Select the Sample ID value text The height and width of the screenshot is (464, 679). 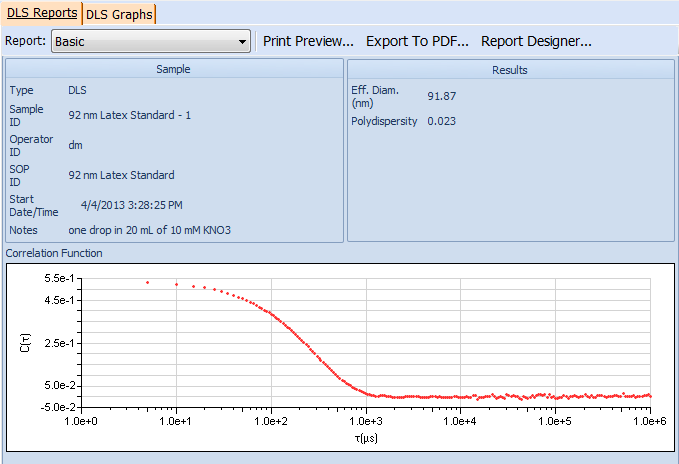129,115
